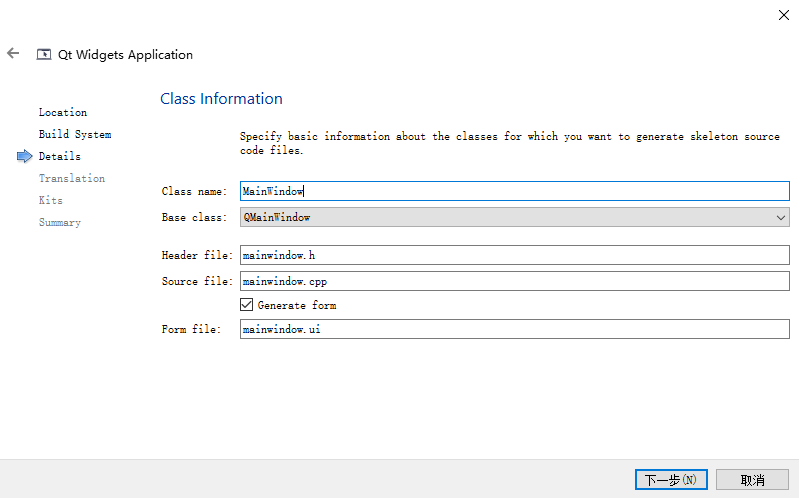Uncheck the Generate form checkbox

point(246,305)
